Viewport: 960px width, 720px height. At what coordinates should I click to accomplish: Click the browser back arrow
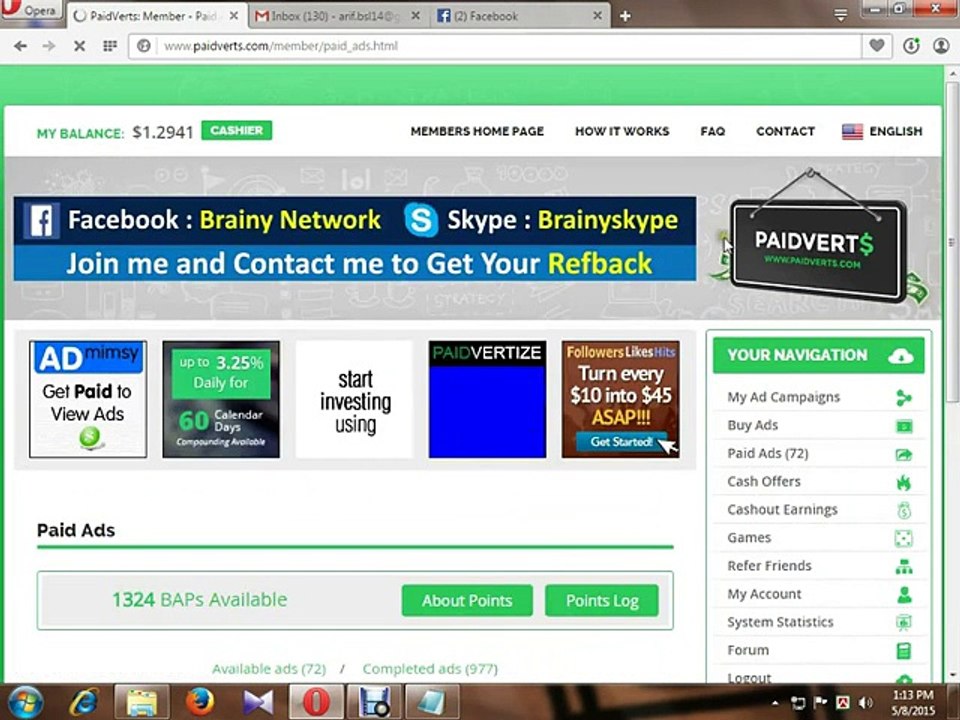(x=20, y=46)
